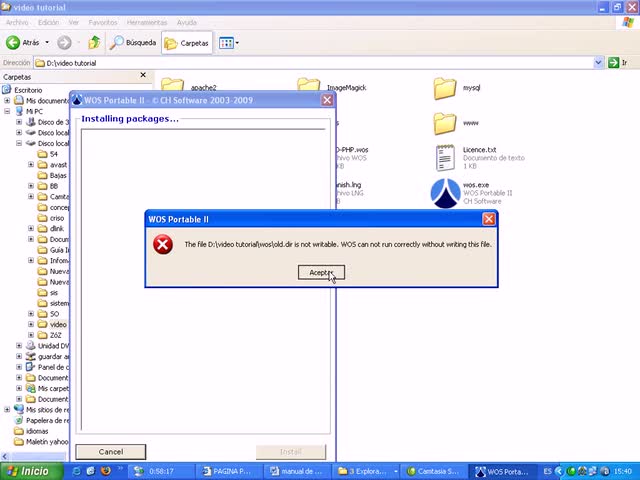The width and height of the screenshot is (640, 480).
Task: Click Internet Explorer quick launch icon
Action: 77,471
